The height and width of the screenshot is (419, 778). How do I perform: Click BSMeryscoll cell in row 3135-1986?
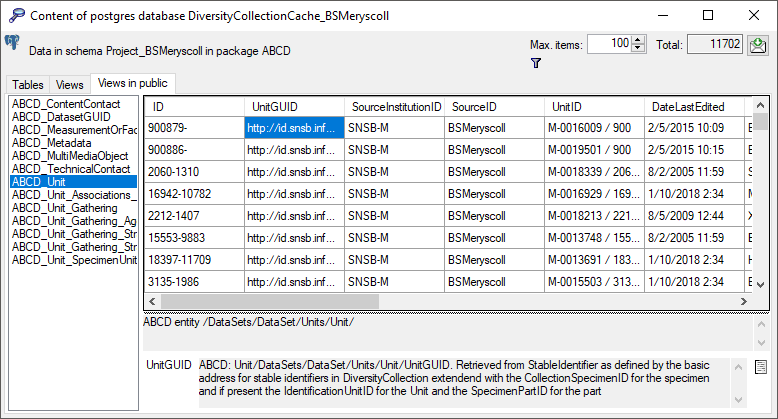click(494, 281)
